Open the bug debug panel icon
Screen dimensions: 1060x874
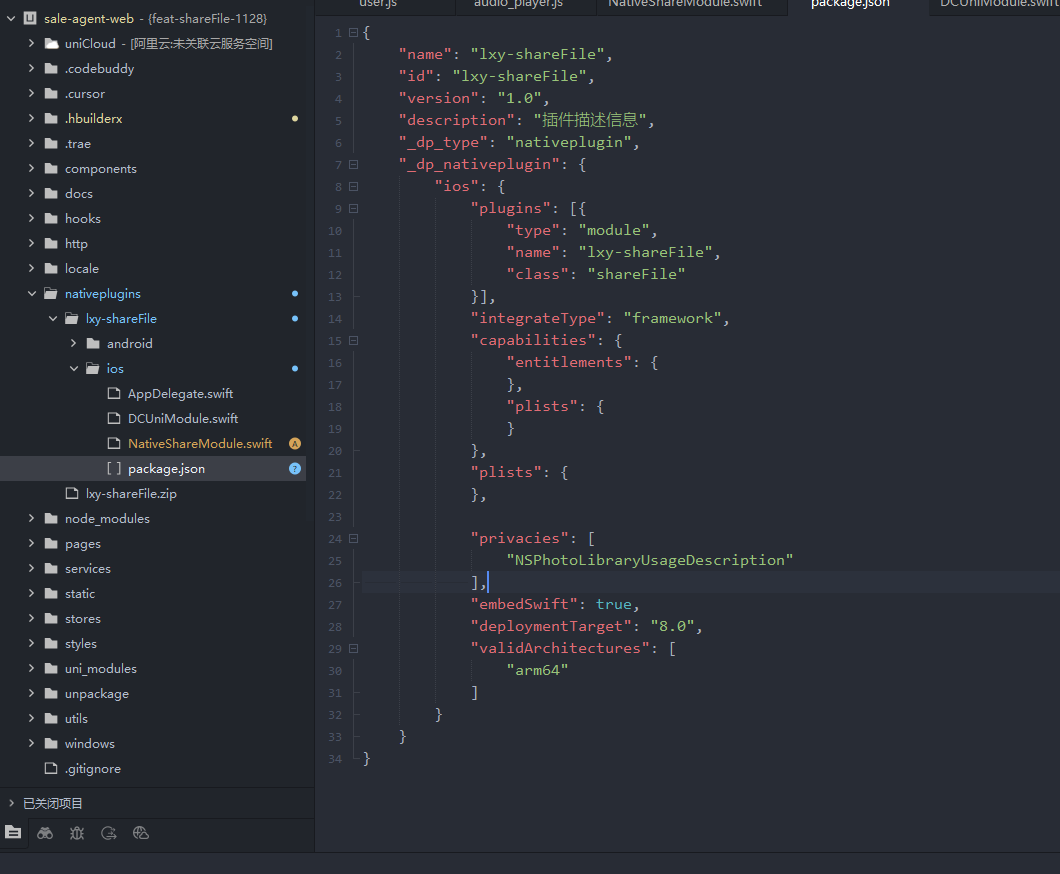(77, 832)
